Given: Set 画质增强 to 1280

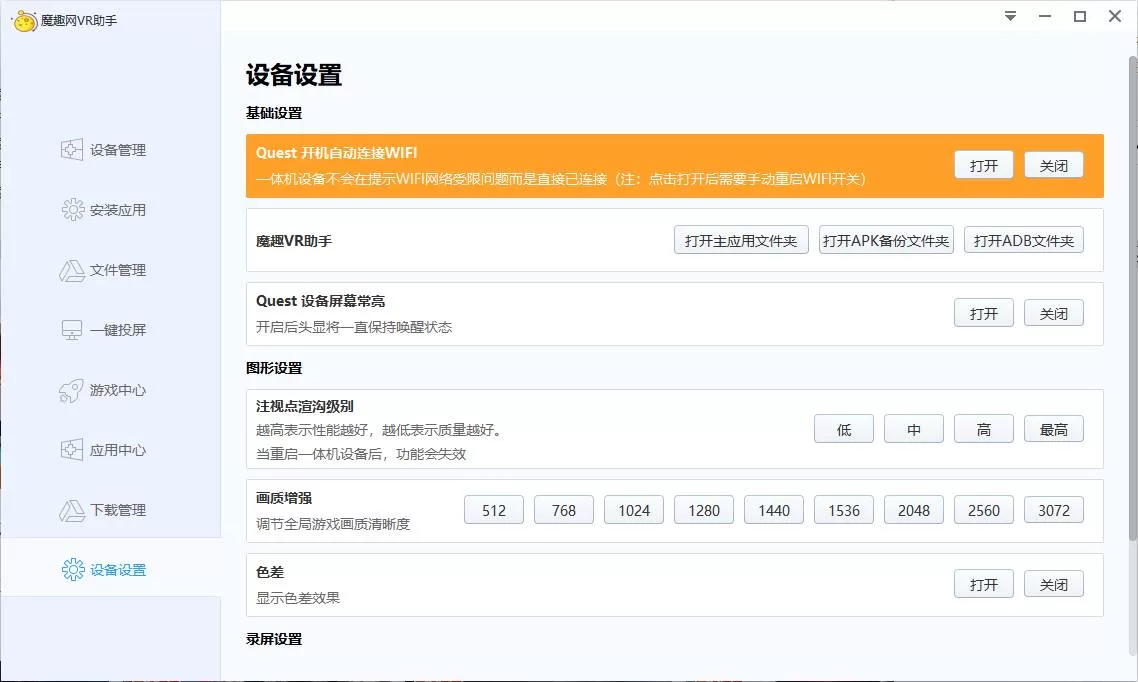Looking at the screenshot, I should [704, 510].
